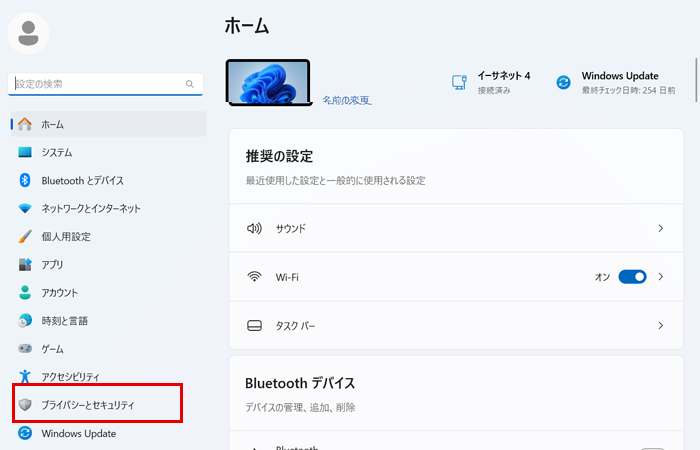700x450 pixels.
Task: Open Bluetooth とデバイス category
Action: point(108,180)
